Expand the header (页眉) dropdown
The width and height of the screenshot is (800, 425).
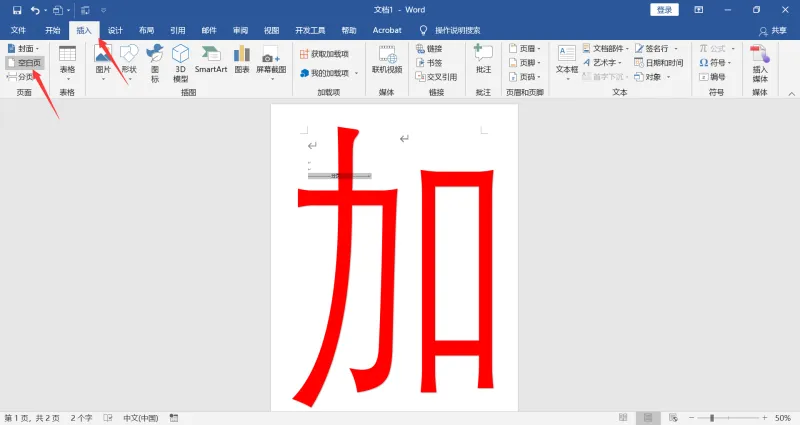tap(525, 48)
